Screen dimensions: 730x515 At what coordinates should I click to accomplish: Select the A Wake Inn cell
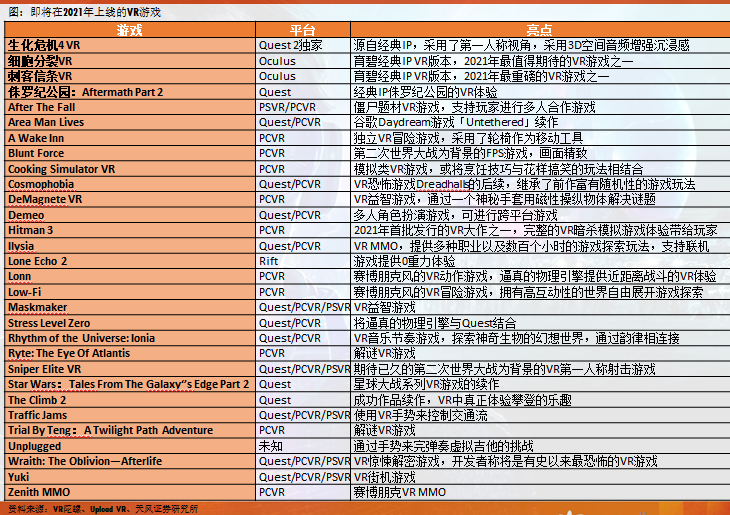tap(130, 138)
